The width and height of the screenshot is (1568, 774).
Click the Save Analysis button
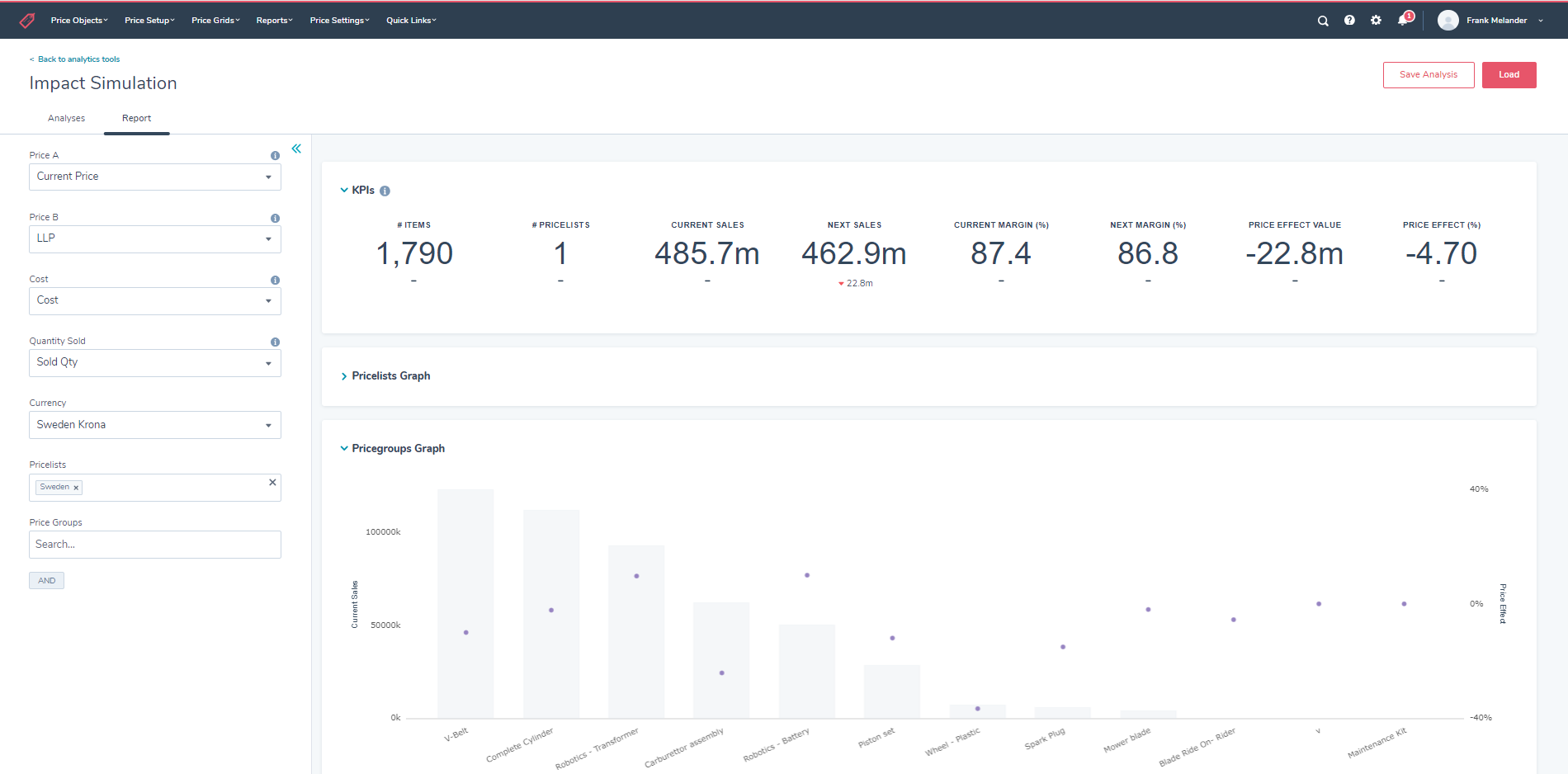point(1428,75)
